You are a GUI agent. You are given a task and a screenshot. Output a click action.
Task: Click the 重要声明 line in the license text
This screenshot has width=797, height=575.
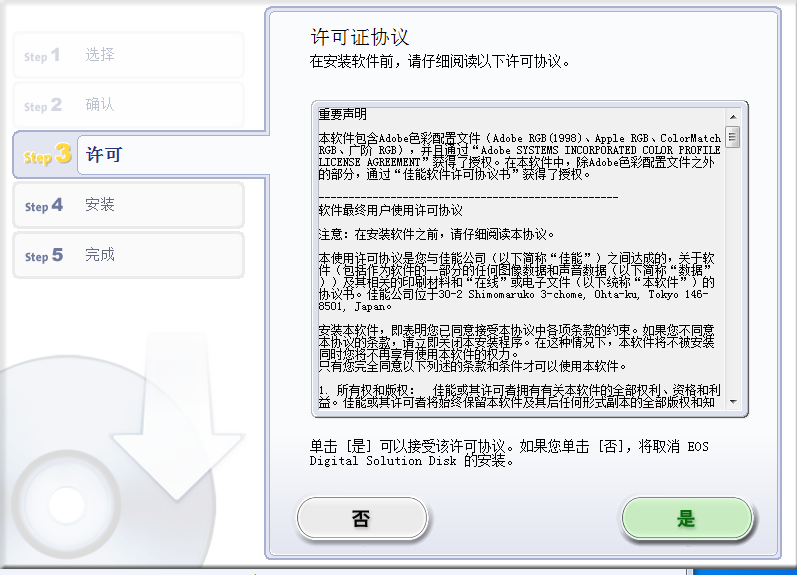click(343, 114)
